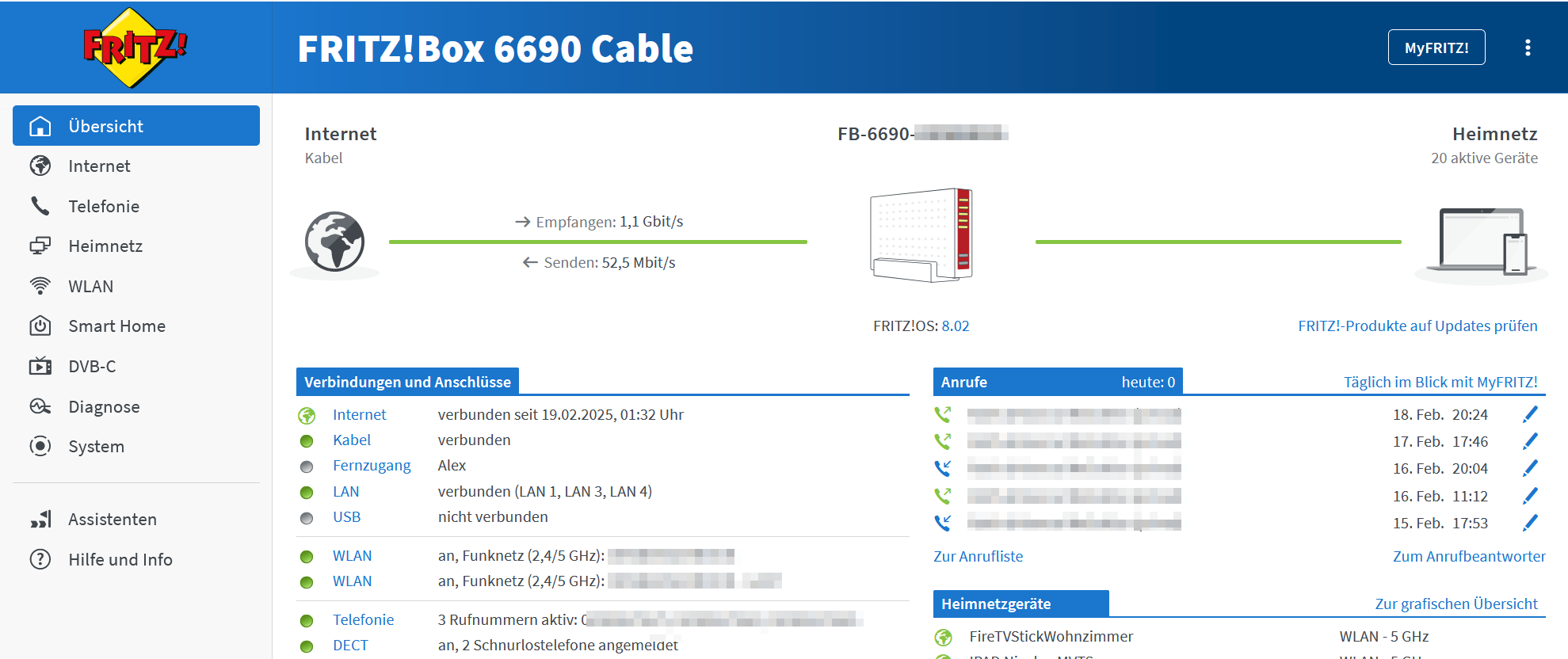Click incoming call icon for 15. Feb. 17:53
The height and width of the screenshot is (659, 1568).
(x=942, y=523)
